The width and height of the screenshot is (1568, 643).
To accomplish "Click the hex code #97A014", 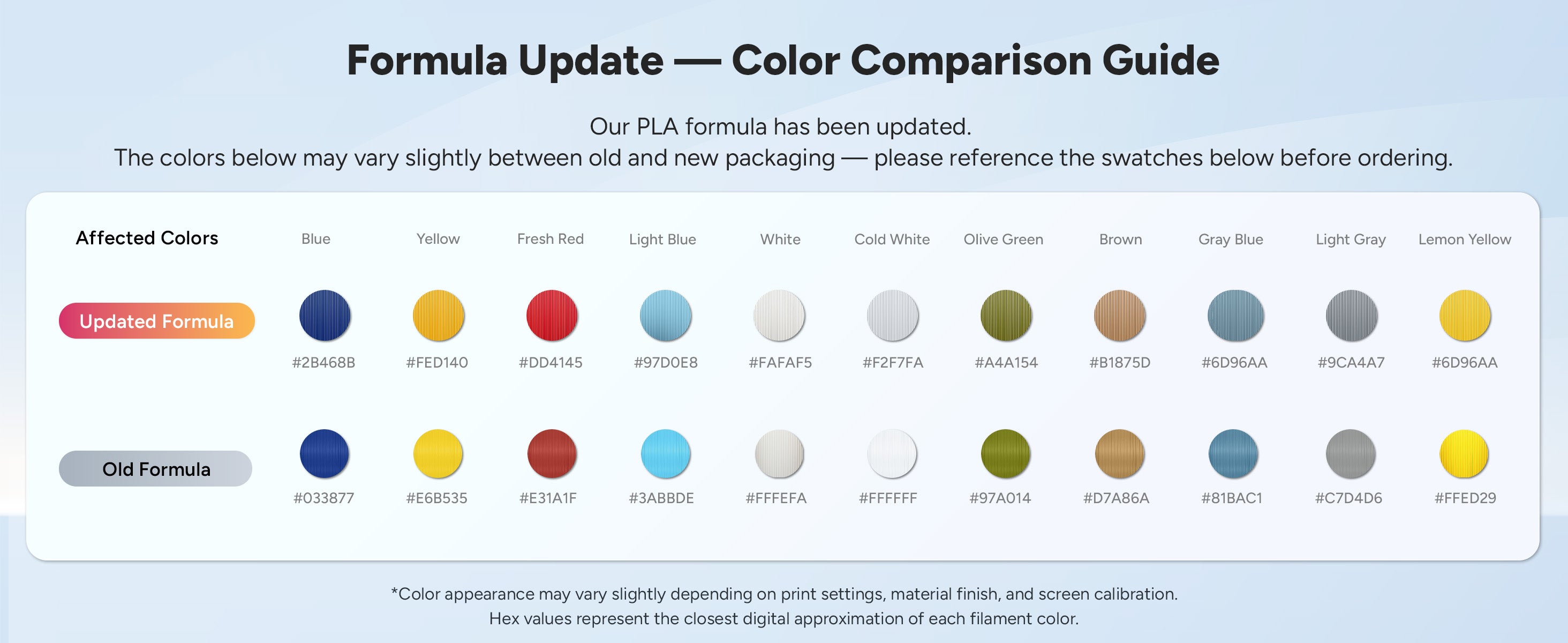I will click(1000, 498).
